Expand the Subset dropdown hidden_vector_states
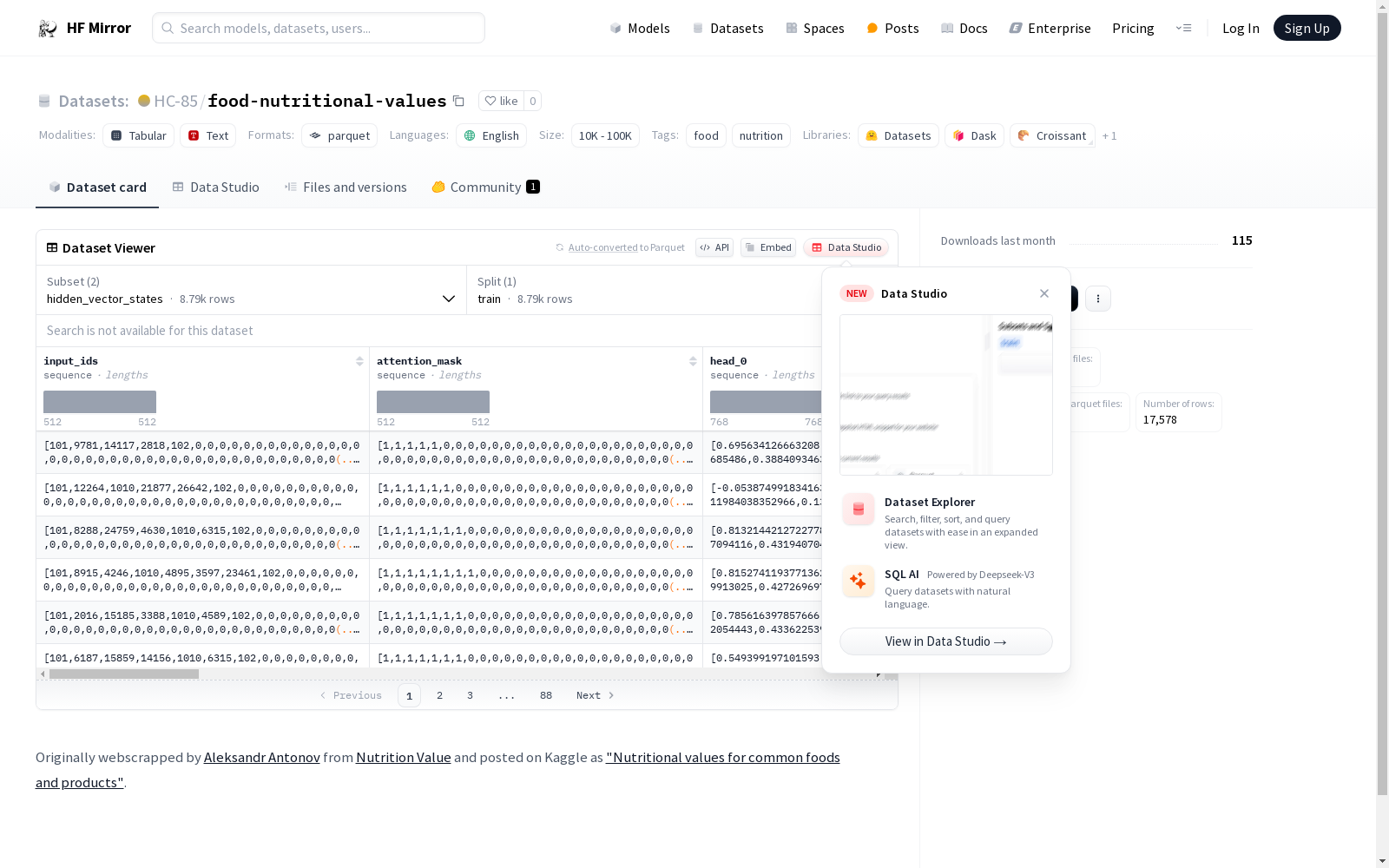Image resolution: width=1389 pixels, height=868 pixels. (x=252, y=290)
